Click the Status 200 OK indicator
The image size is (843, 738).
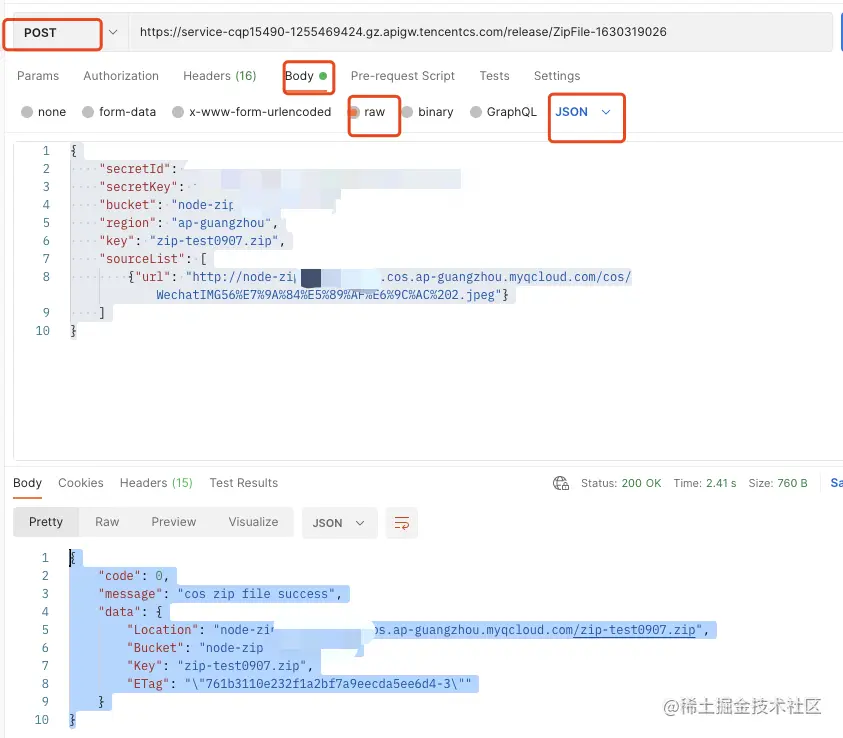coord(621,483)
